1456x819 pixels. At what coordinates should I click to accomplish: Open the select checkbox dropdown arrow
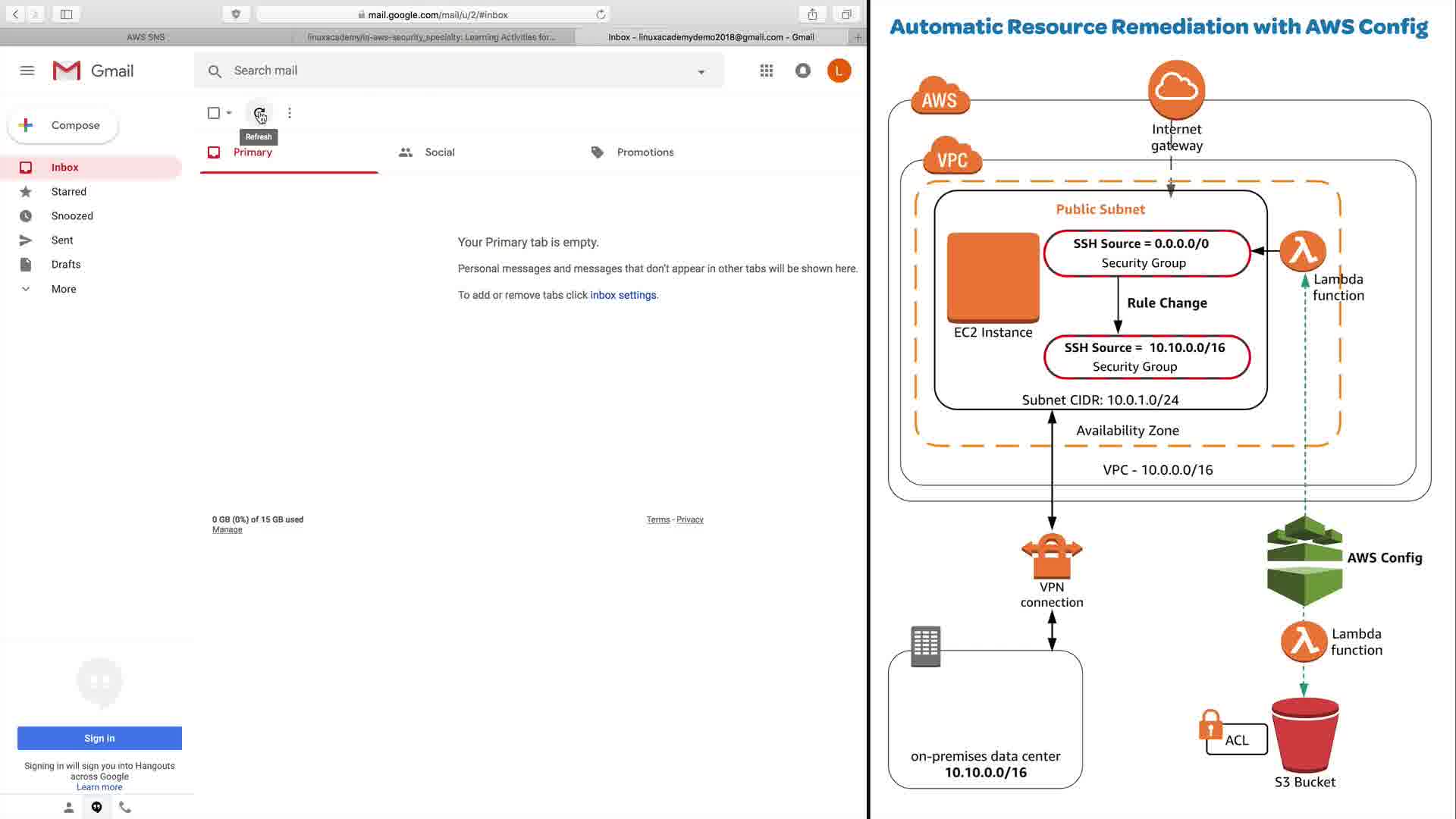[229, 113]
